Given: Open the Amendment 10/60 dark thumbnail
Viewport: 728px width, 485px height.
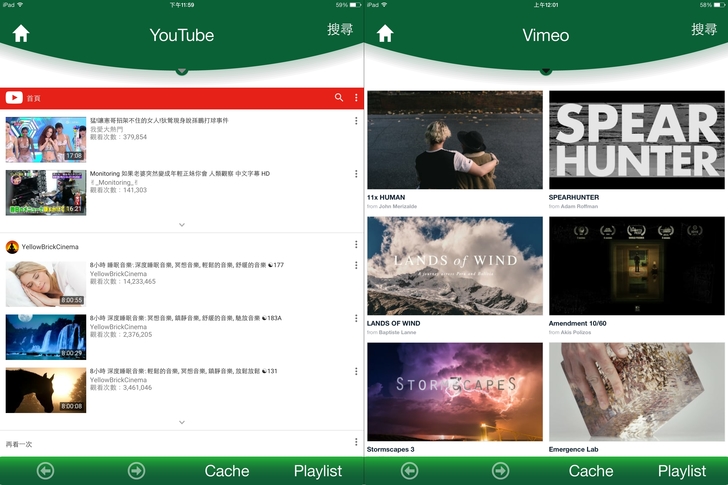Looking at the screenshot, I should (637, 266).
